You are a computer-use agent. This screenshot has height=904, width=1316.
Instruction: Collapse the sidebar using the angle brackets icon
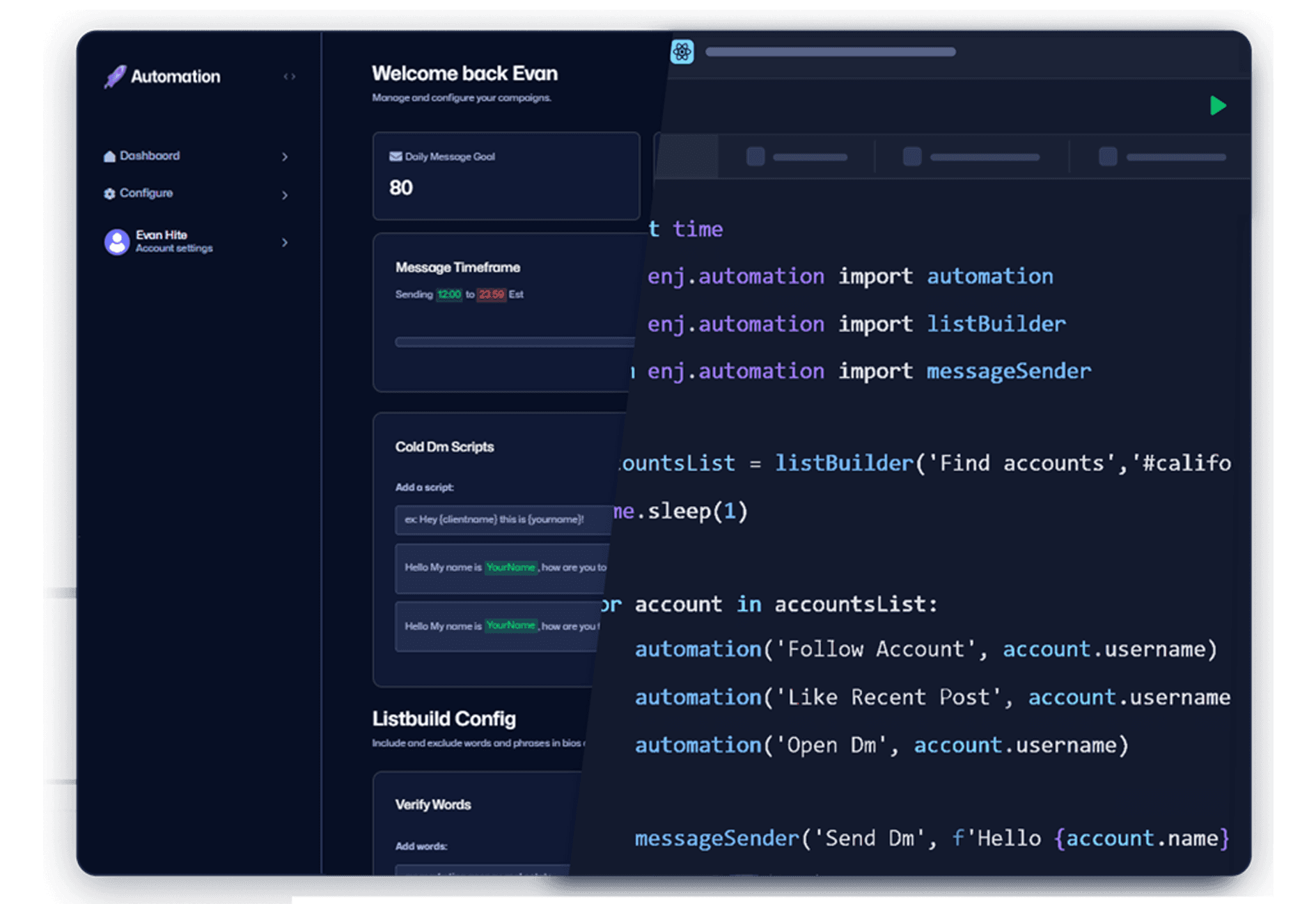[x=290, y=77]
